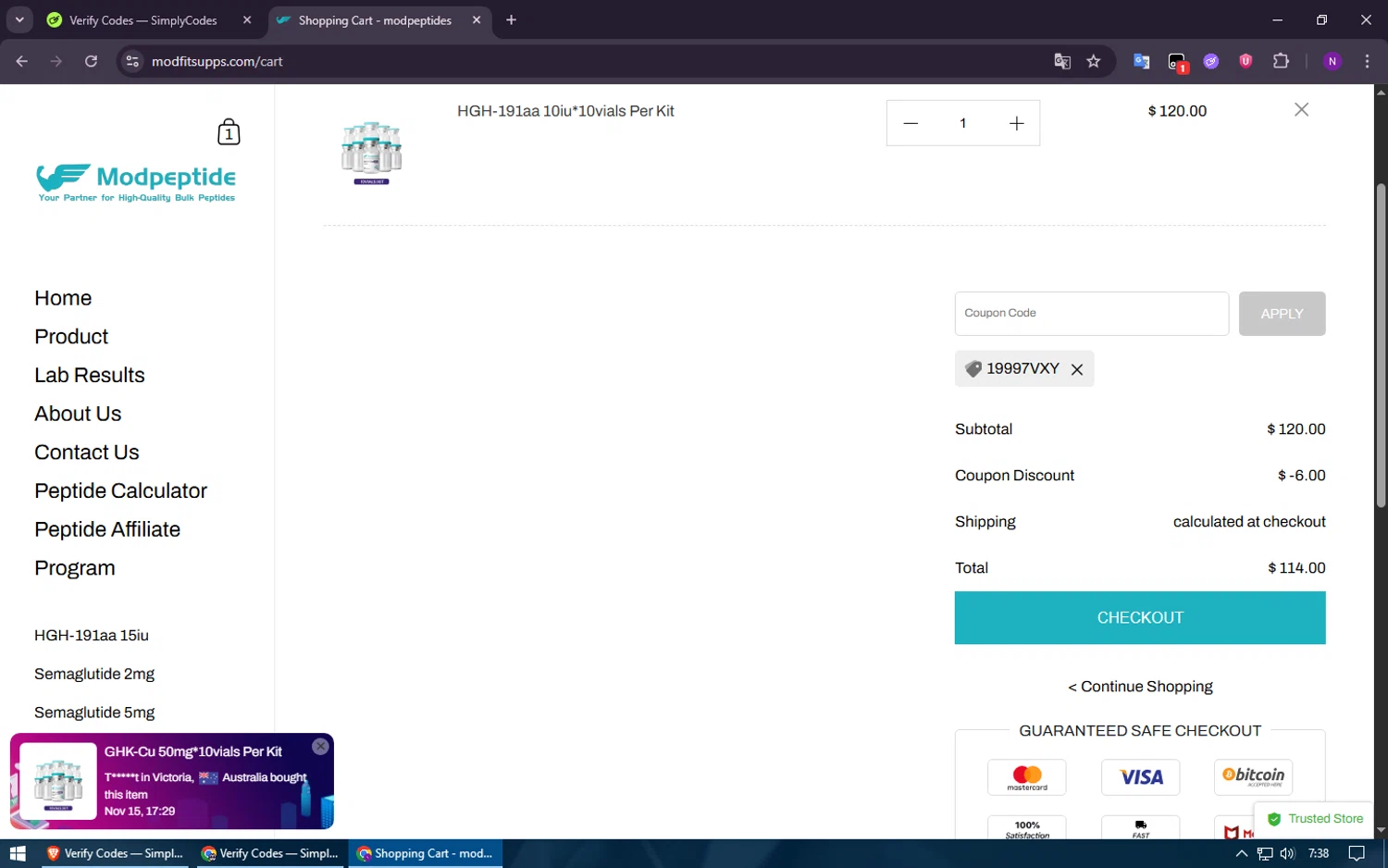Close the Verify Codes browser tab

tap(247, 20)
